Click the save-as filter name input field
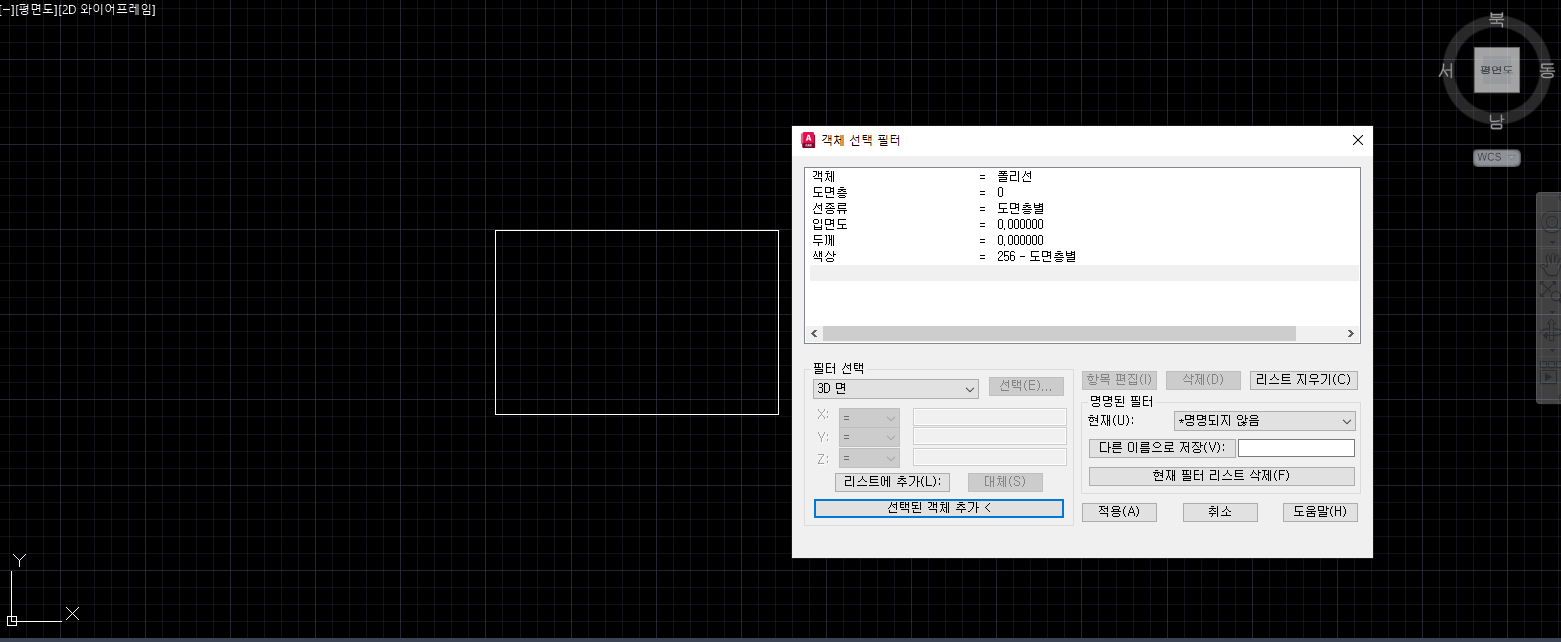Image resolution: width=1561 pixels, height=642 pixels. [1296, 448]
